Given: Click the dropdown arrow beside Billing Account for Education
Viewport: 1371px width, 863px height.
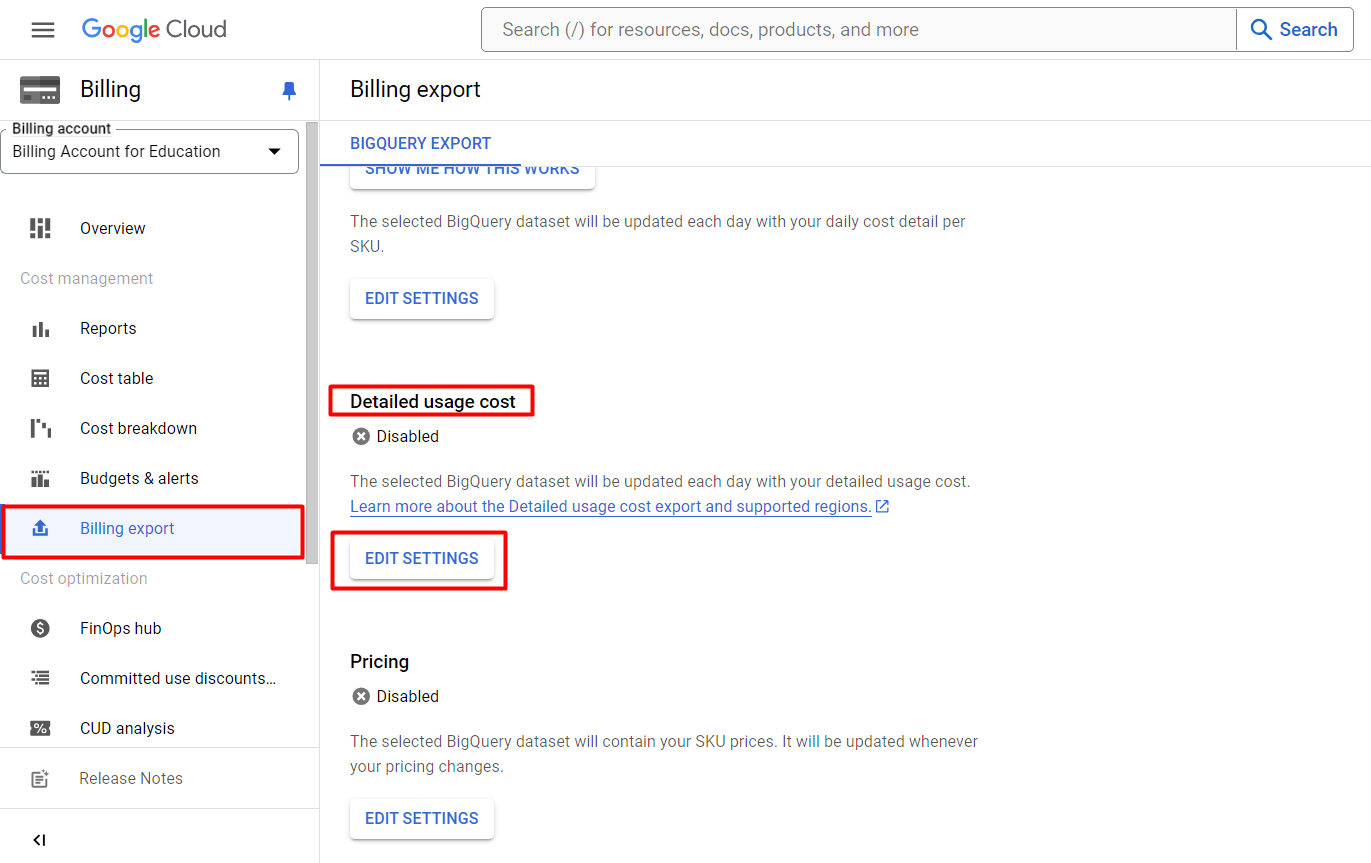Looking at the screenshot, I should click(275, 152).
